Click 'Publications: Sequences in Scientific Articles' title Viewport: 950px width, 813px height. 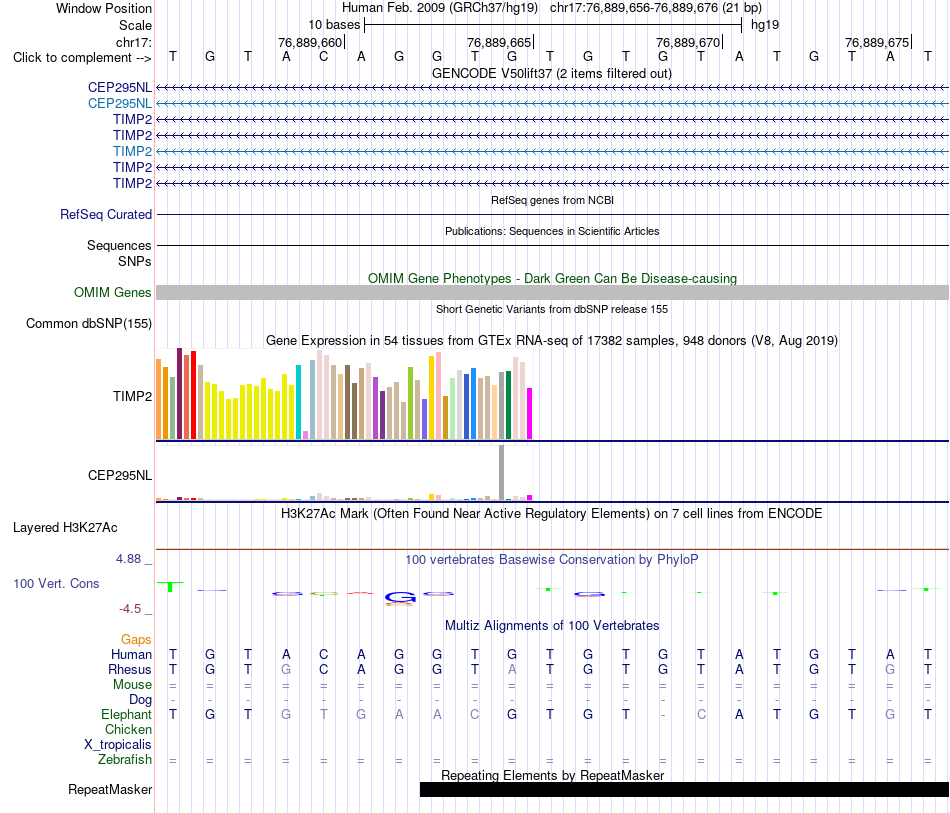(x=552, y=231)
